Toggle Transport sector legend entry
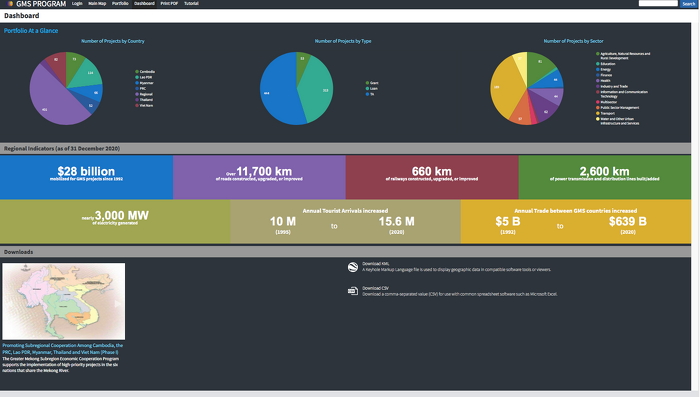Image resolution: width=700 pixels, height=397 pixels. coord(605,113)
